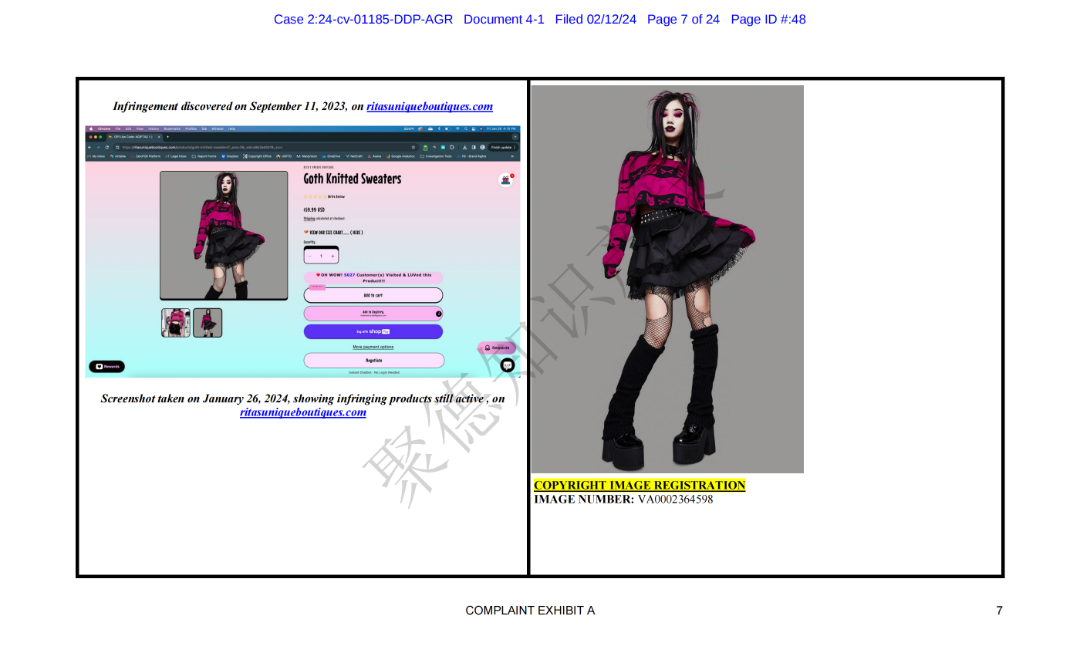
Task: Select second product thumbnail under main image
Action: [x=207, y=322]
